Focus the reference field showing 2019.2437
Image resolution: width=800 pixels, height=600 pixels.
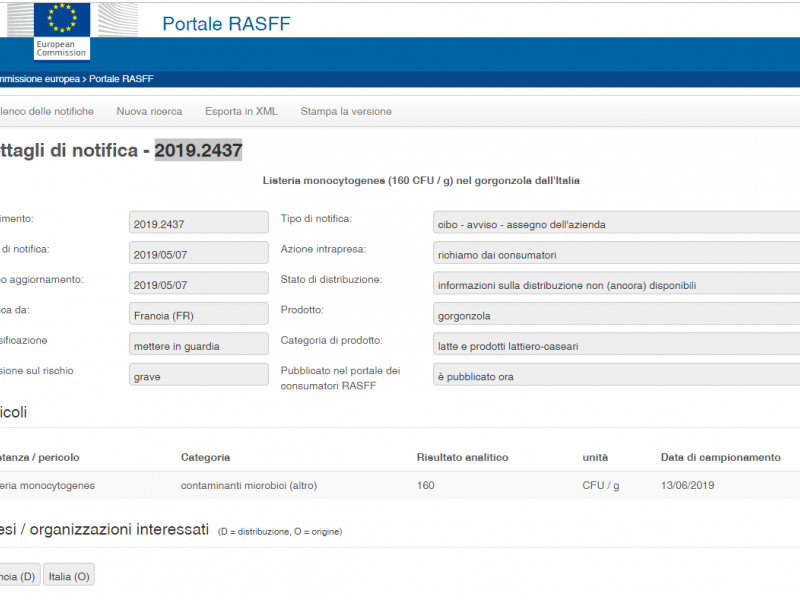point(198,222)
